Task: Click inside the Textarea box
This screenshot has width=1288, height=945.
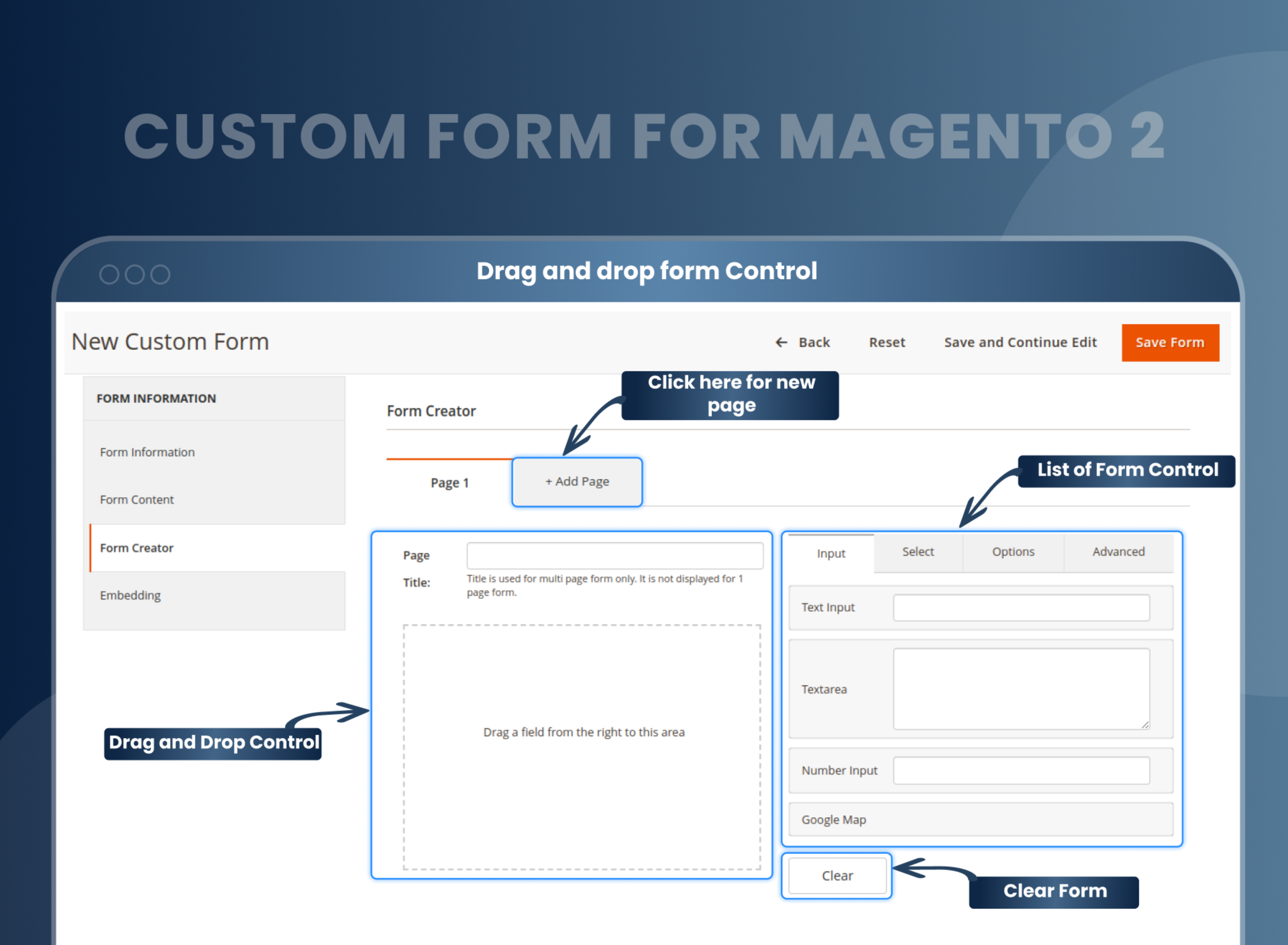Action: pos(1021,689)
